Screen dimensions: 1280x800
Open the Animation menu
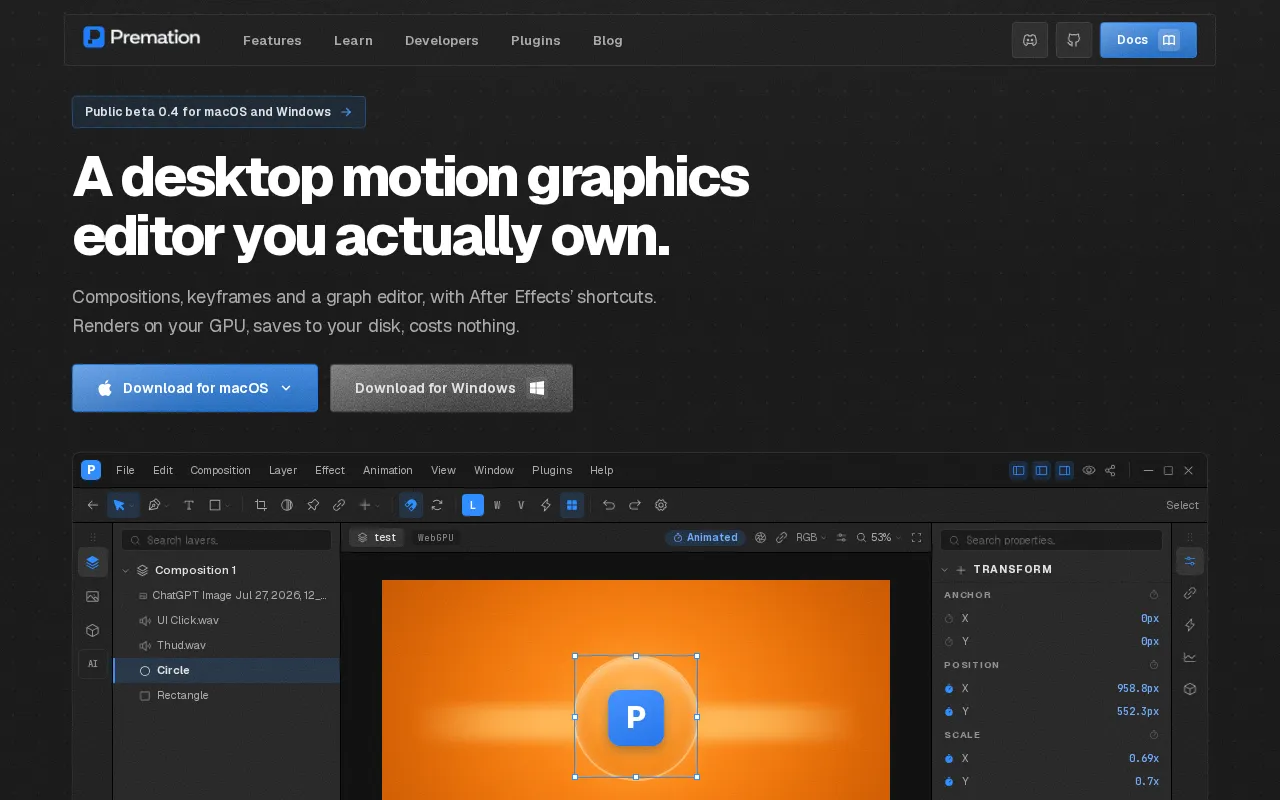[x=388, y=470]
